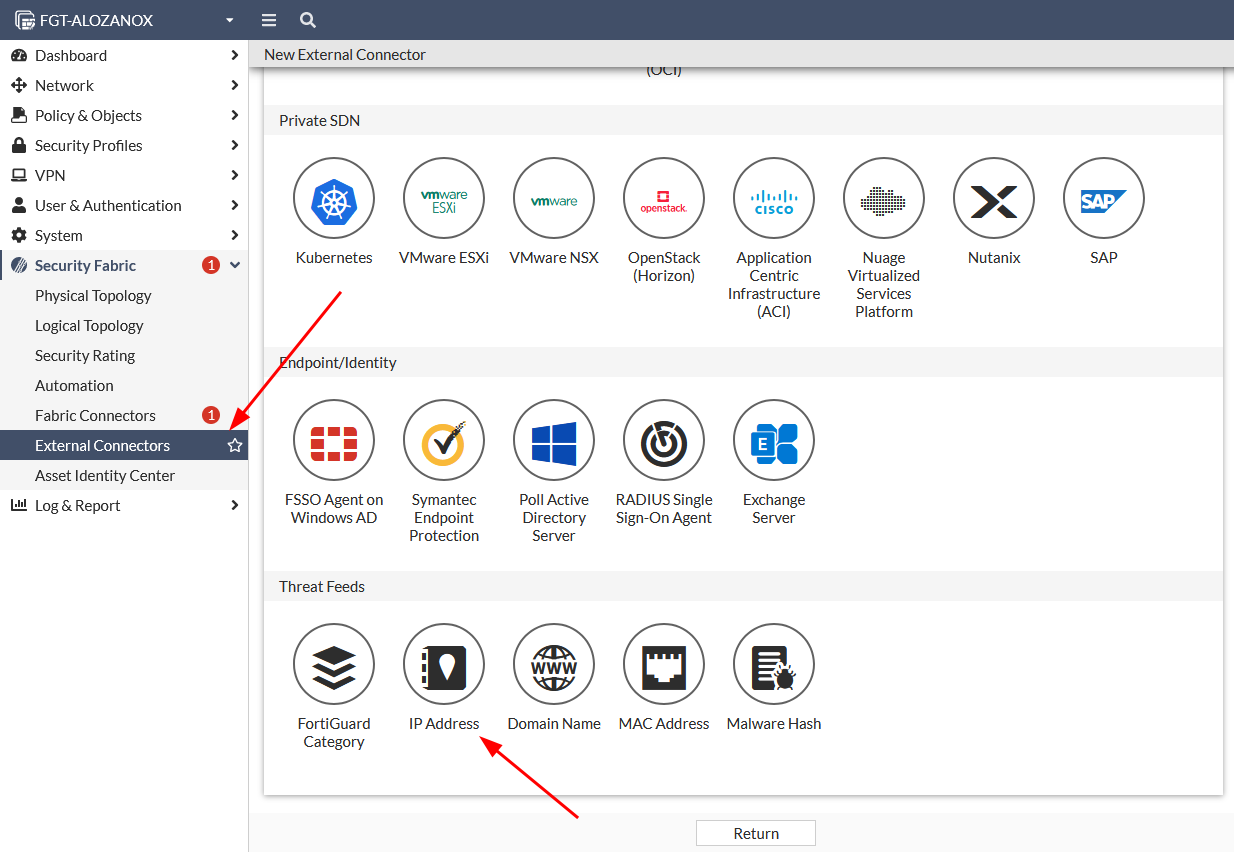Screen dimensions: 1234x852
Task: Select the Exchange Server connector
Action: click(773, 441)
